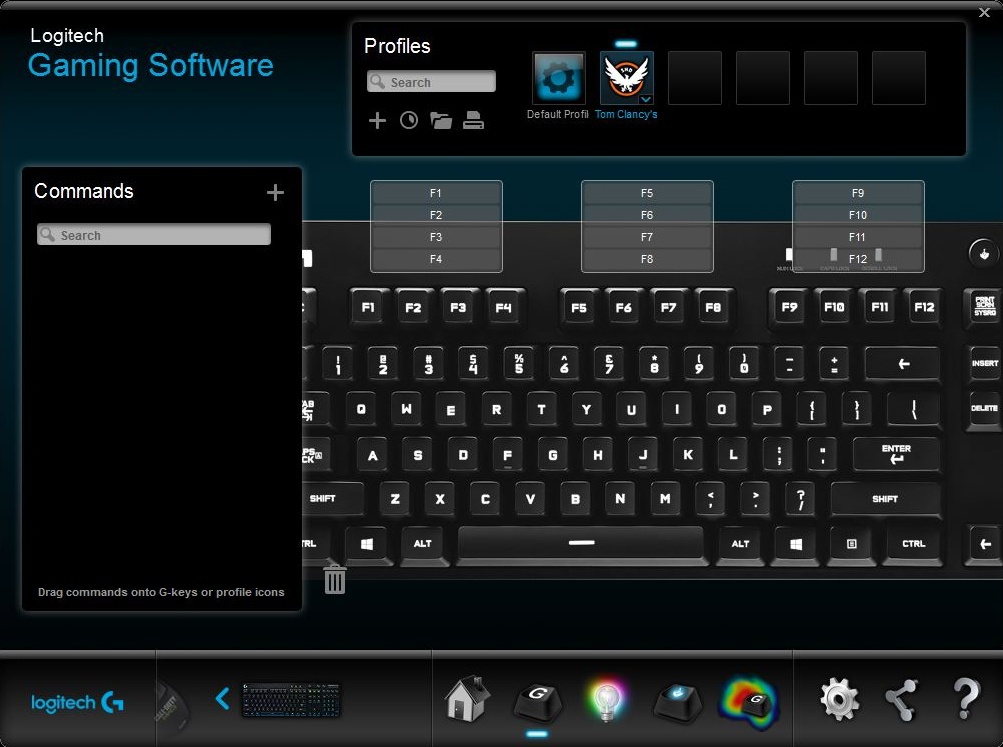
Task: Click the left Windows key on keyboard
Action: point(367,544)
